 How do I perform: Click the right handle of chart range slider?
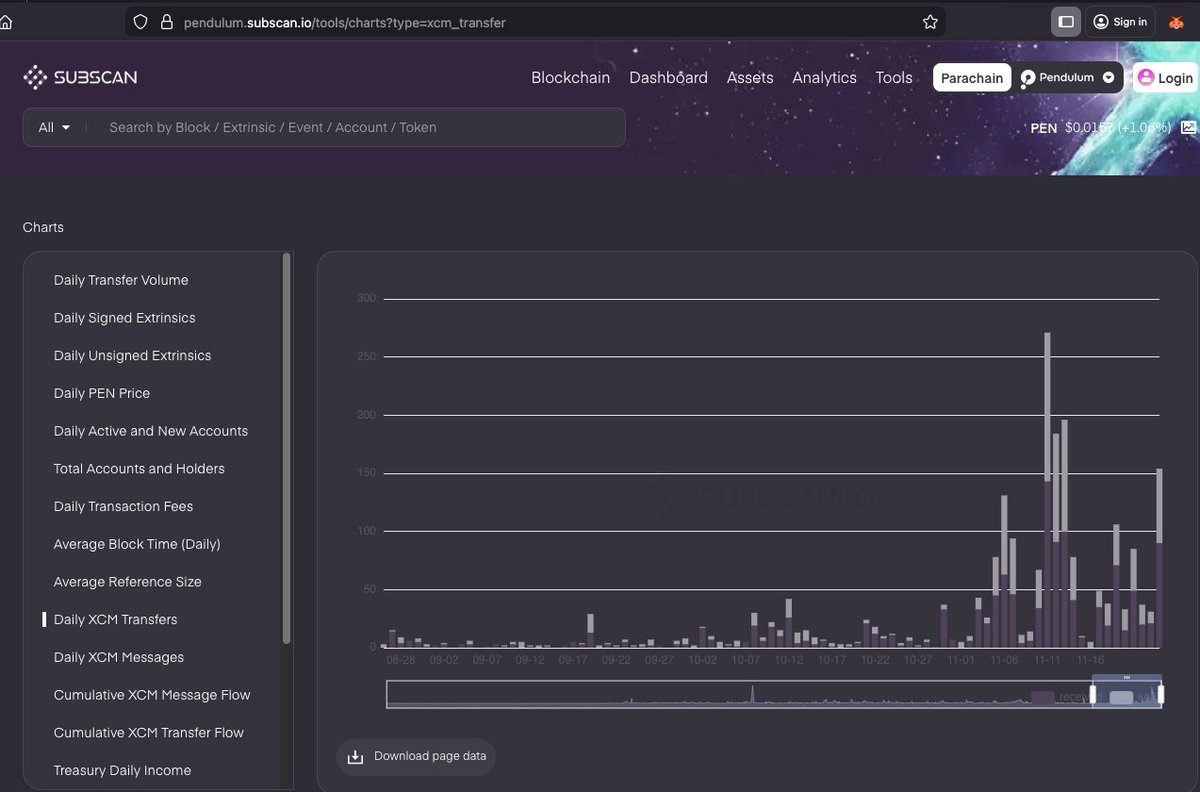pos(1161,695)
